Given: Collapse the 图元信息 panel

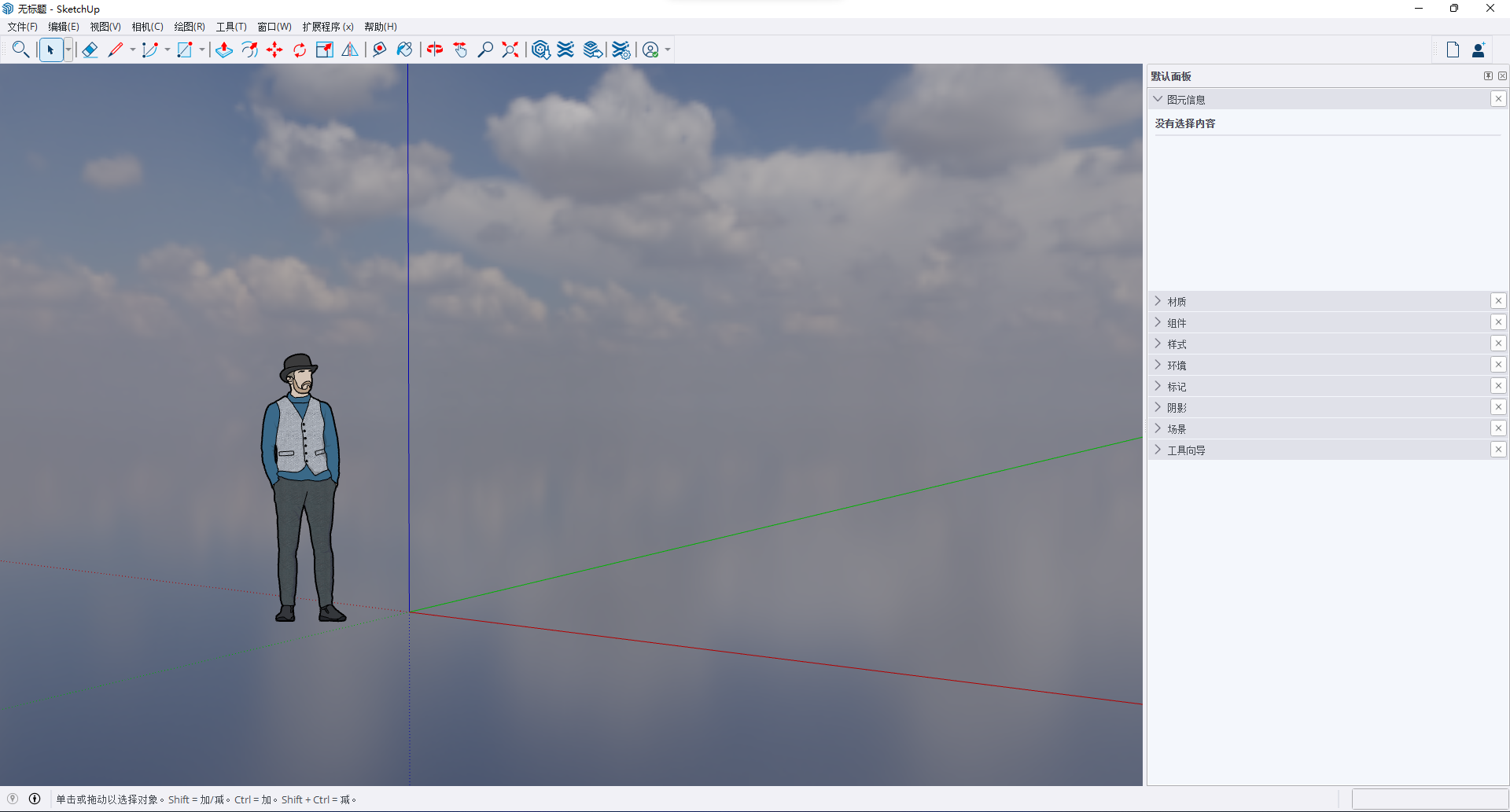Looking at the screenshot, I should coord(1158,100).
